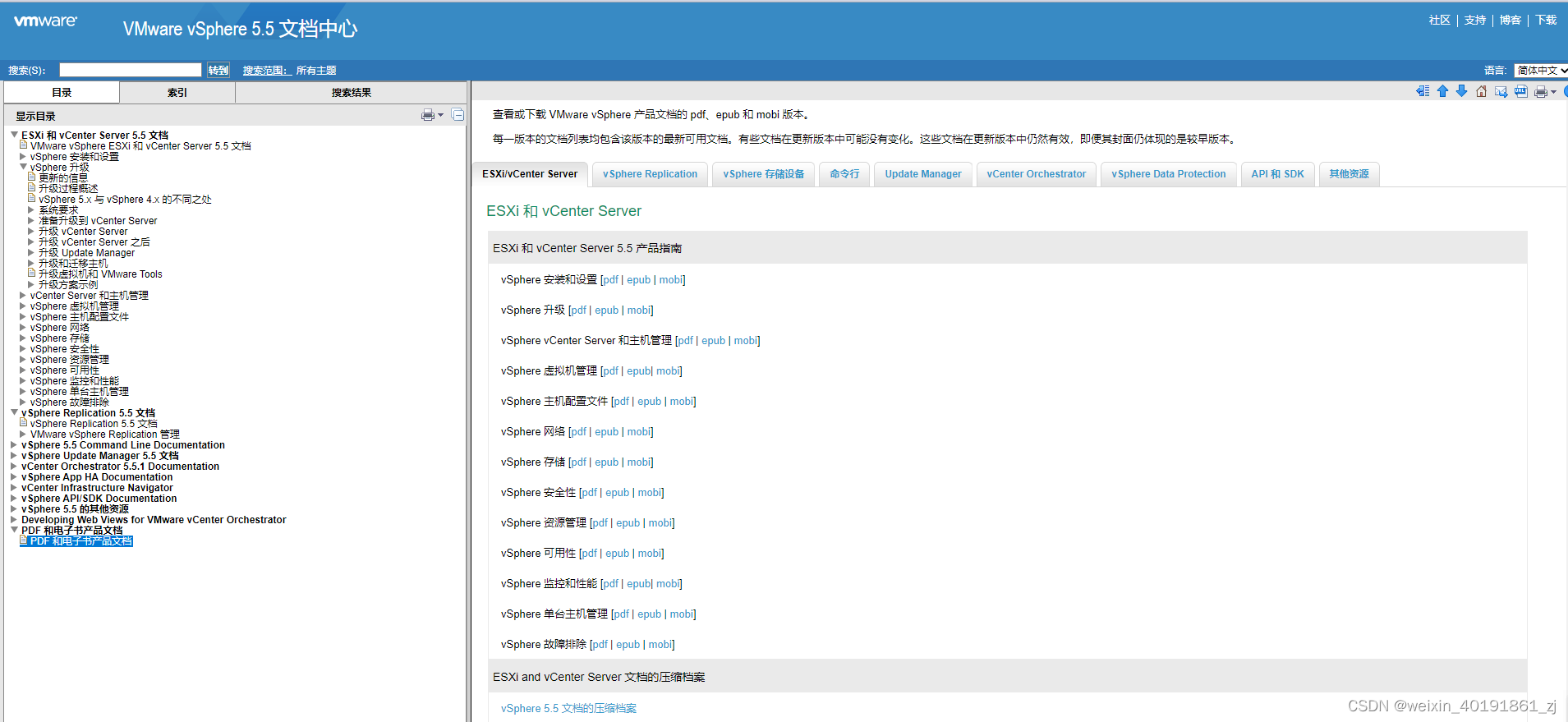The image size is (1568, 722).
Task: Click page icon beside VMware vSphere ESXi 和 vCenter Server 5.5 文档
Action: pyautogui.click(x=24, y=145)
